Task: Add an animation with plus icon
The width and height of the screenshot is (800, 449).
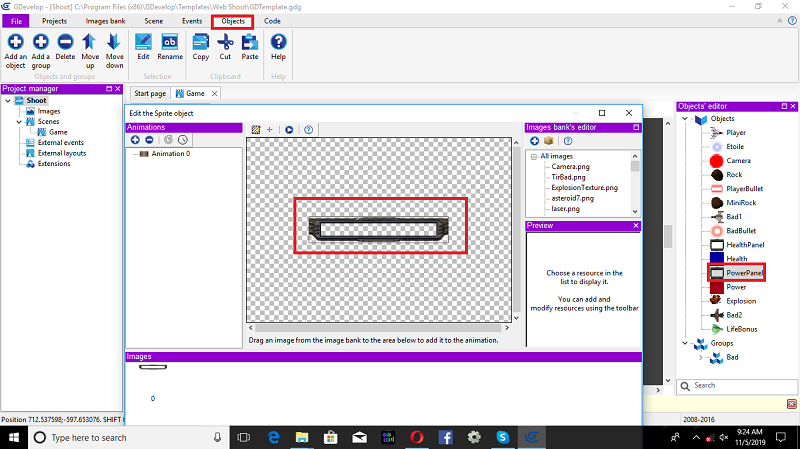Action: pyautogui.click(x=135, y=140)
